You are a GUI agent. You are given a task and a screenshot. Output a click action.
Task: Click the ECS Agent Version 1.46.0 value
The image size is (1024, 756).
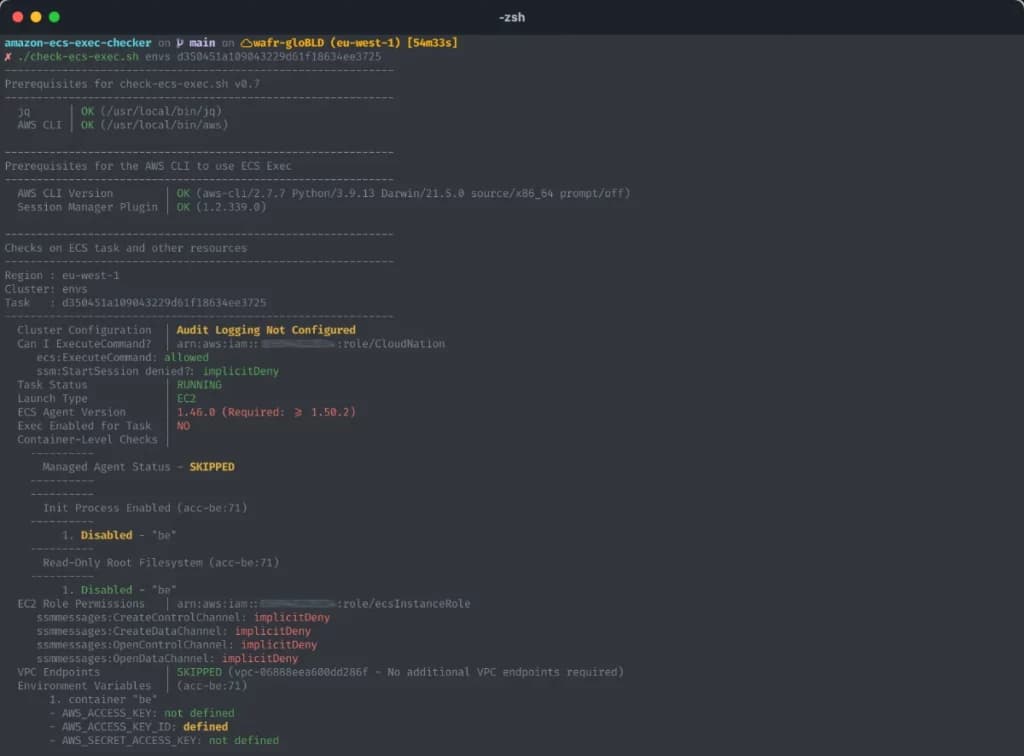pyautogui.click(x=196, y=412)
